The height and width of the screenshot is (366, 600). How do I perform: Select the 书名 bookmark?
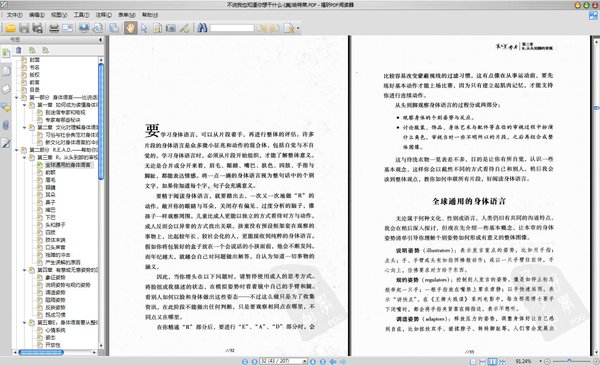click(34, 67)
